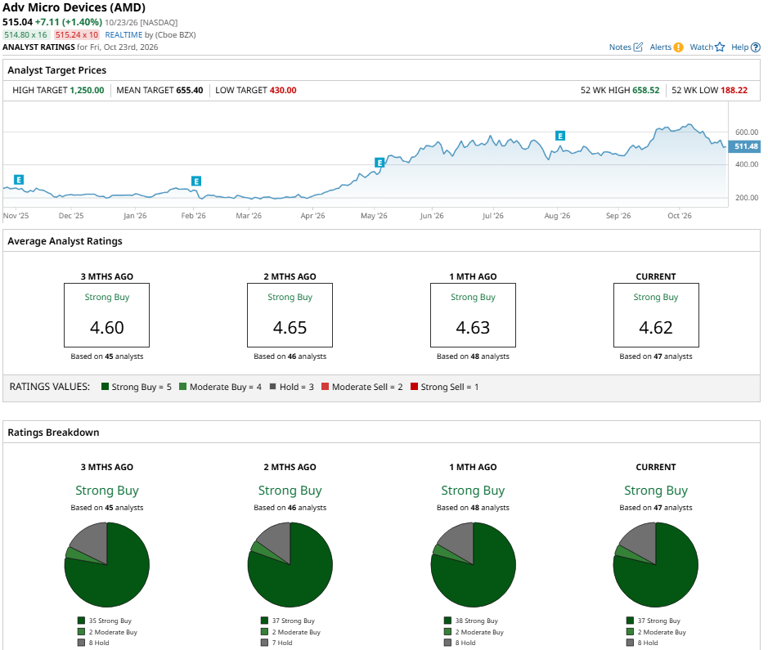
Task: Click earnings marker near Feb '26
Action: (x=196, y=181)
